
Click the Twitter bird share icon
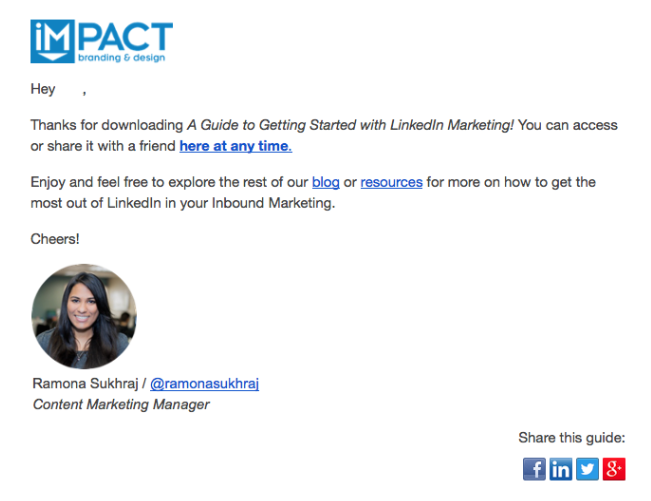click(x=587, y=468)
